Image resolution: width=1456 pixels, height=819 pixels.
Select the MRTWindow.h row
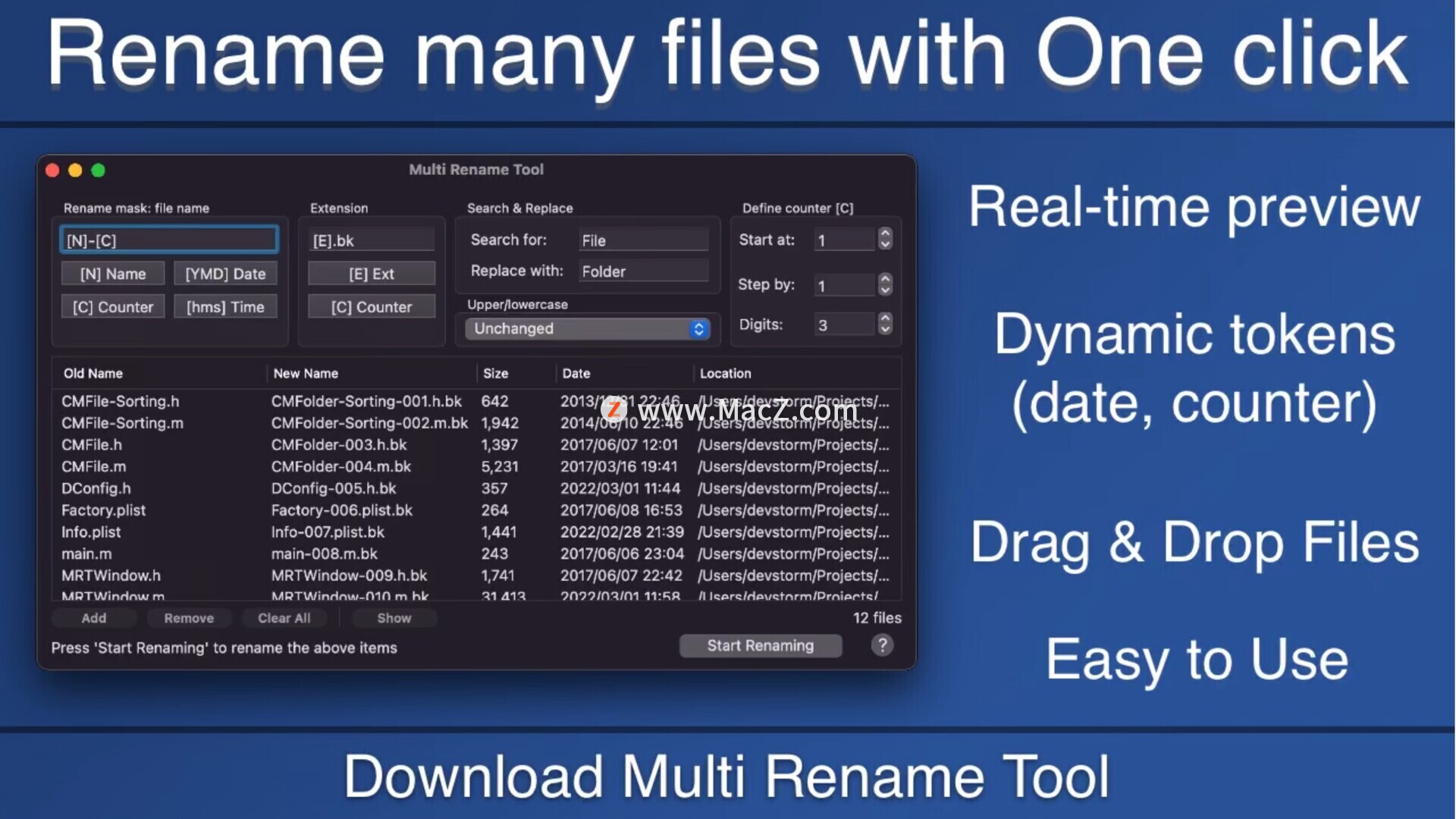[x=476, y=576]
